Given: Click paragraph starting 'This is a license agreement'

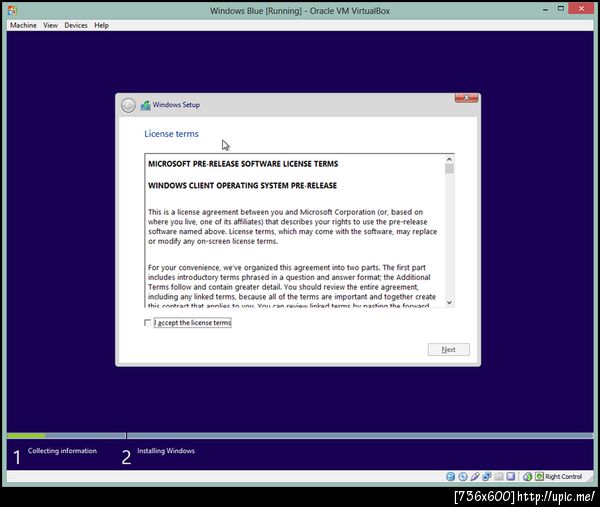Looking at the screenshot, I should [x=293, y=227].
